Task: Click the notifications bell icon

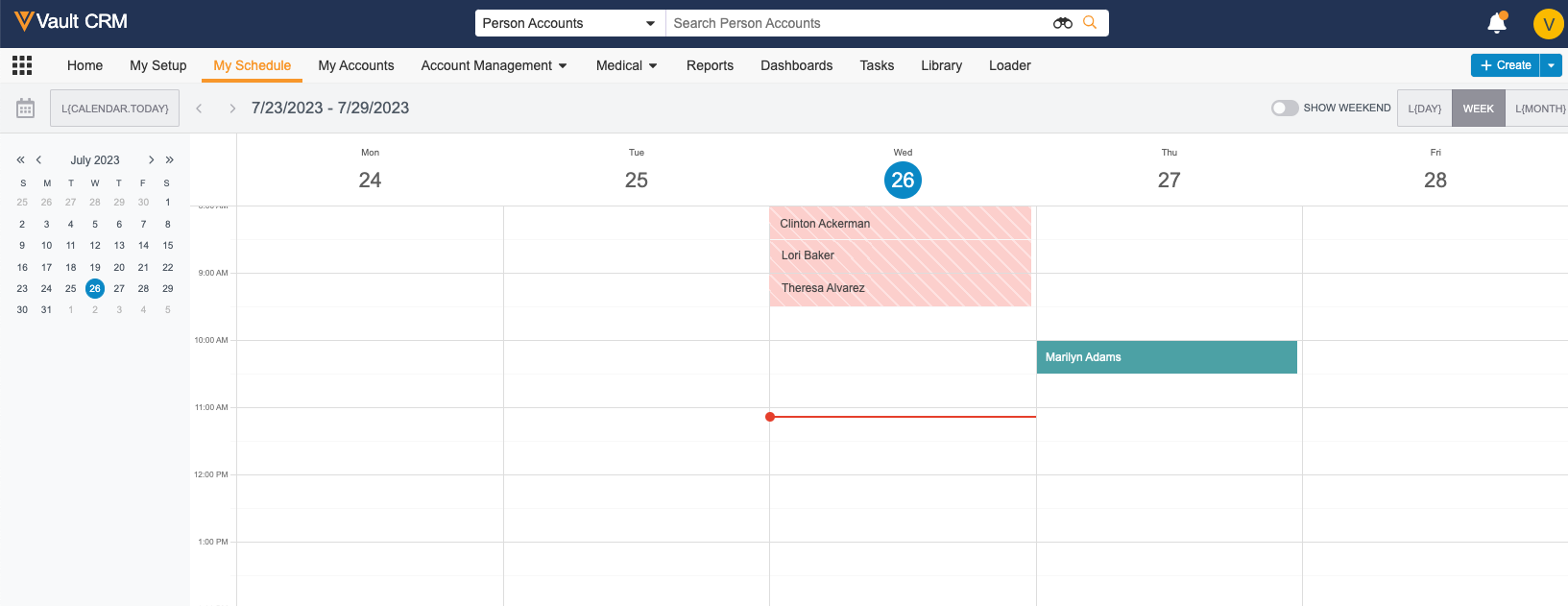Action: (x=1496, y=23)
